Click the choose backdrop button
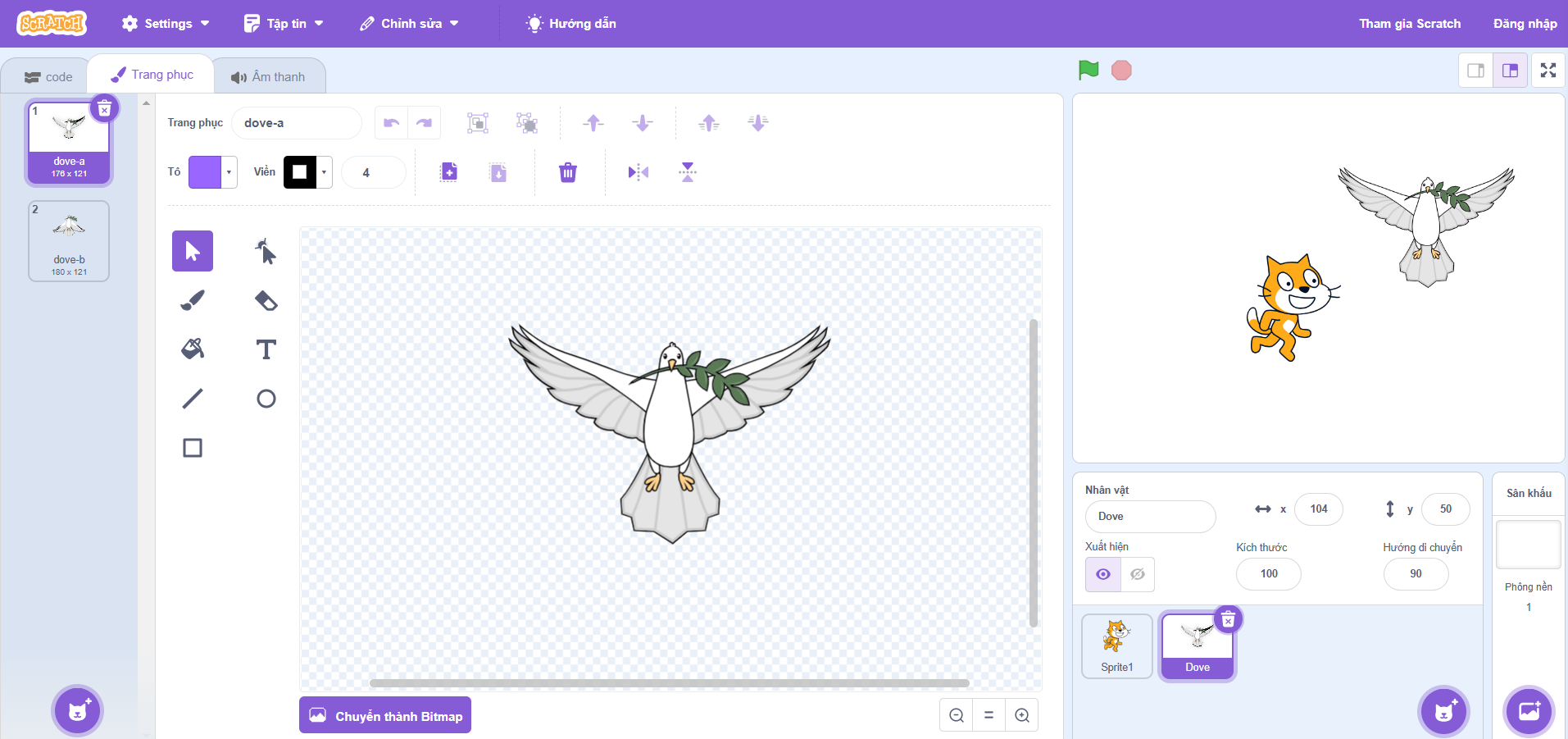Screen dimensions: 1568x739 coord(1529,710)
